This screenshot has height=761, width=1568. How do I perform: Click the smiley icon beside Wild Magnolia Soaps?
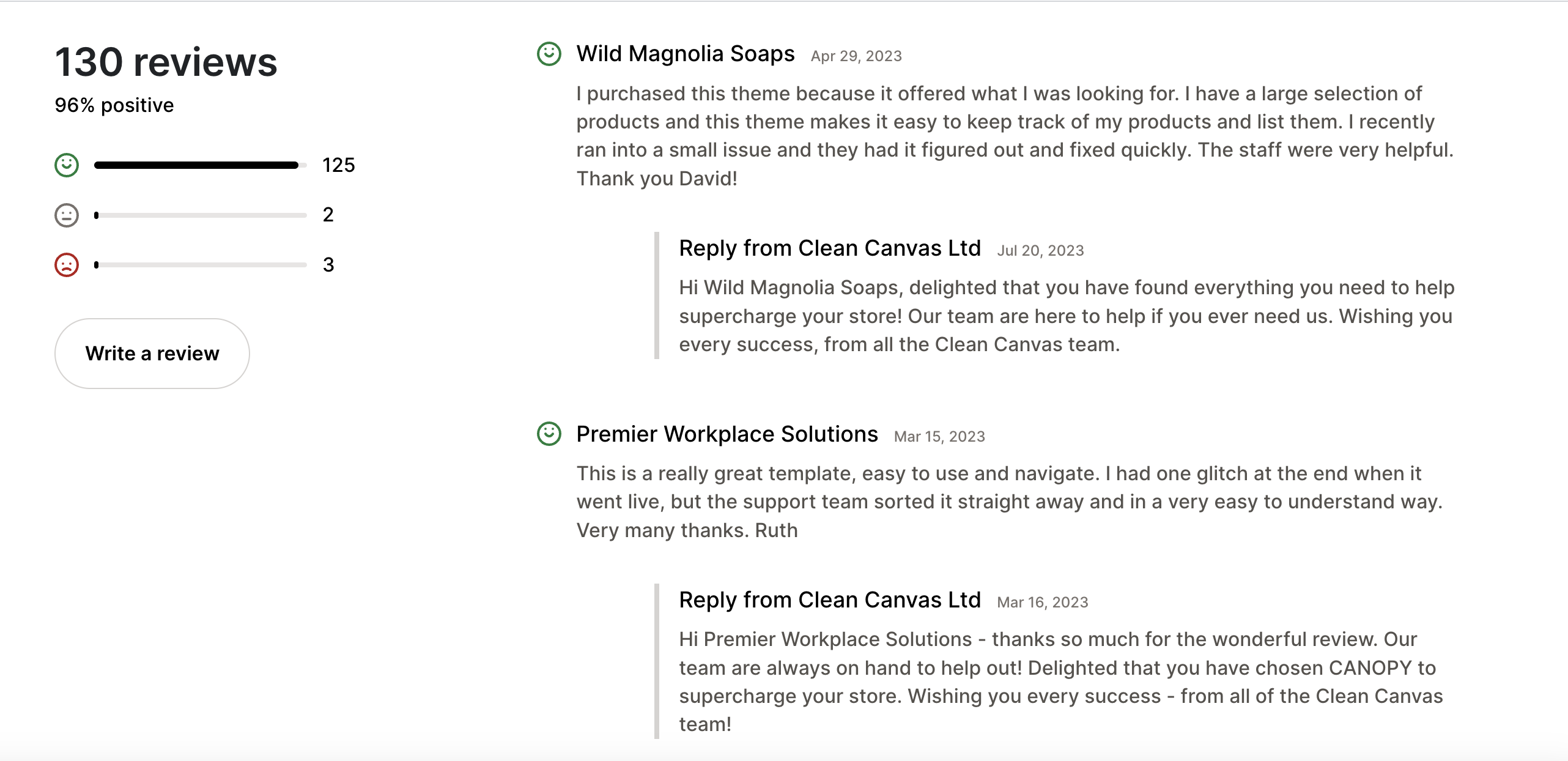[549, 54]
